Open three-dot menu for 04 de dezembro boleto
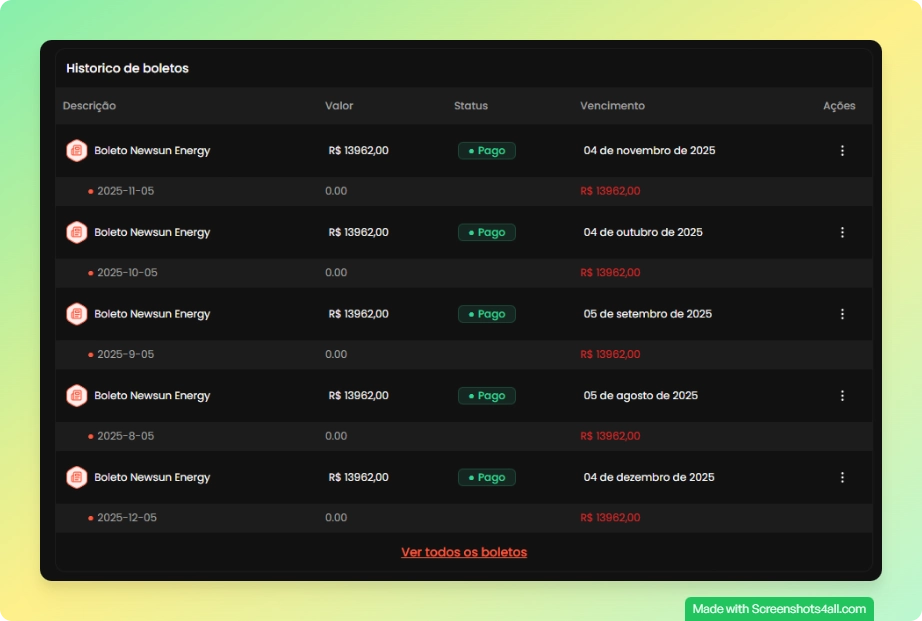The width and height of the screenshot is (922, 621). [x=842, y=478]
